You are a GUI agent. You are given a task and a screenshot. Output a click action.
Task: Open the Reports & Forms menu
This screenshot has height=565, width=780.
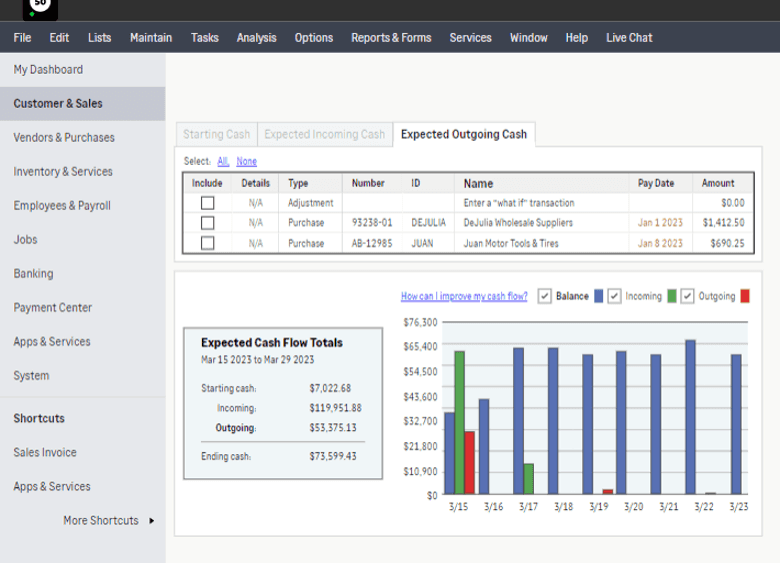(x=391, y=38)
